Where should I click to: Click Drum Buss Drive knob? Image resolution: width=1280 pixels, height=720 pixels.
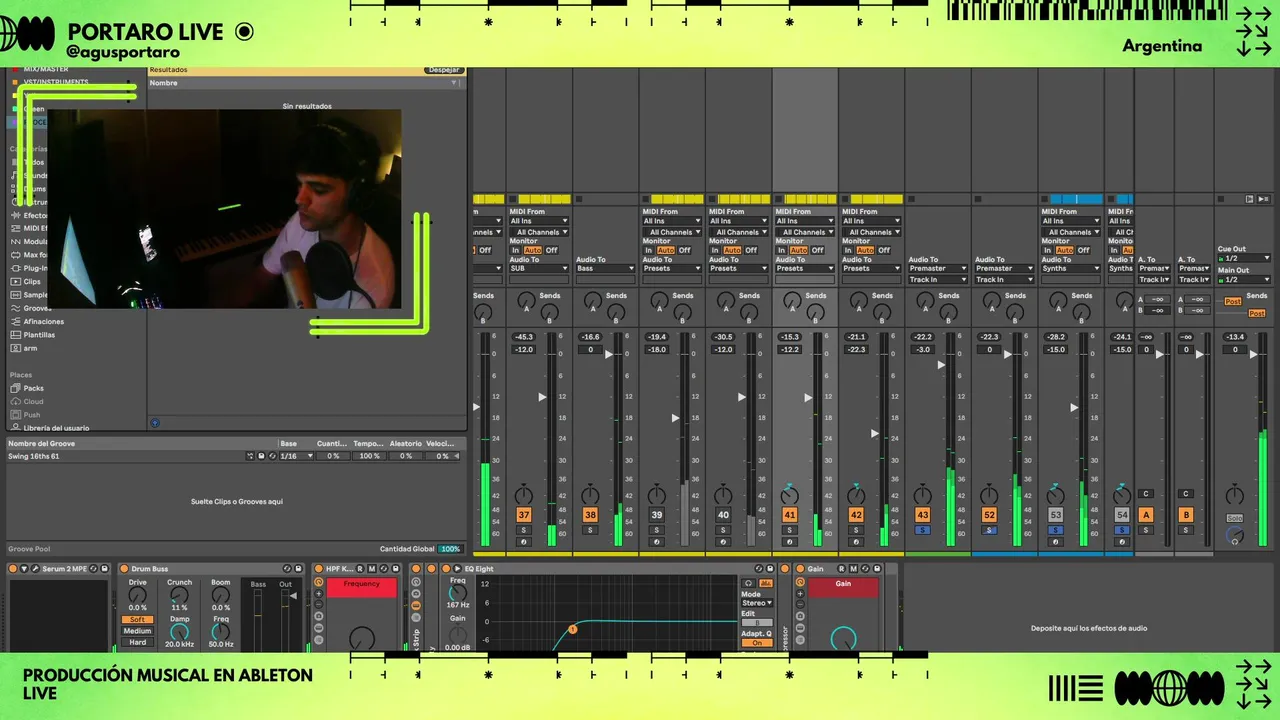click(x=138, y=596)
